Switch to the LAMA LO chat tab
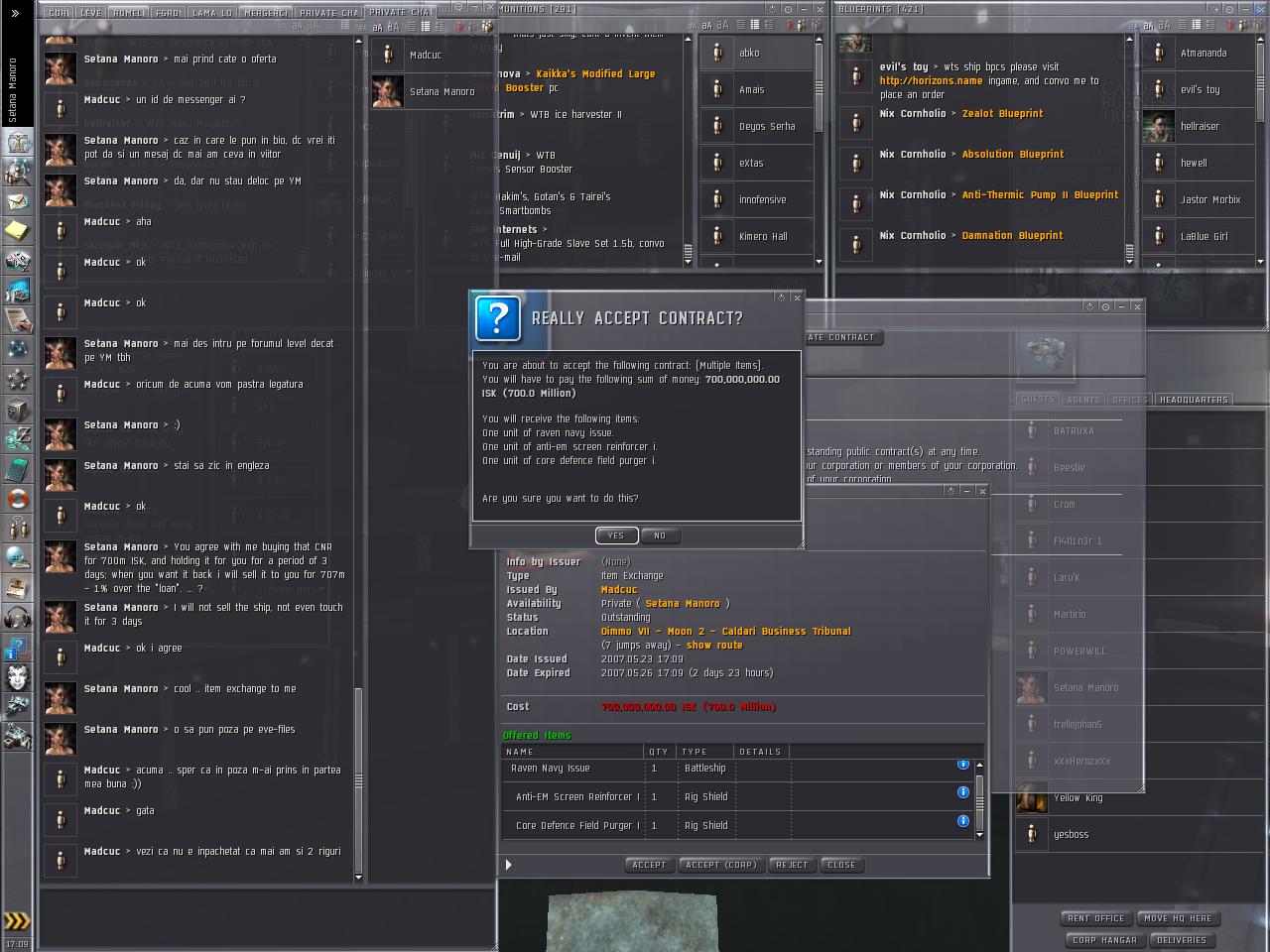This screenshot has height=952, width=1270. 212,13
